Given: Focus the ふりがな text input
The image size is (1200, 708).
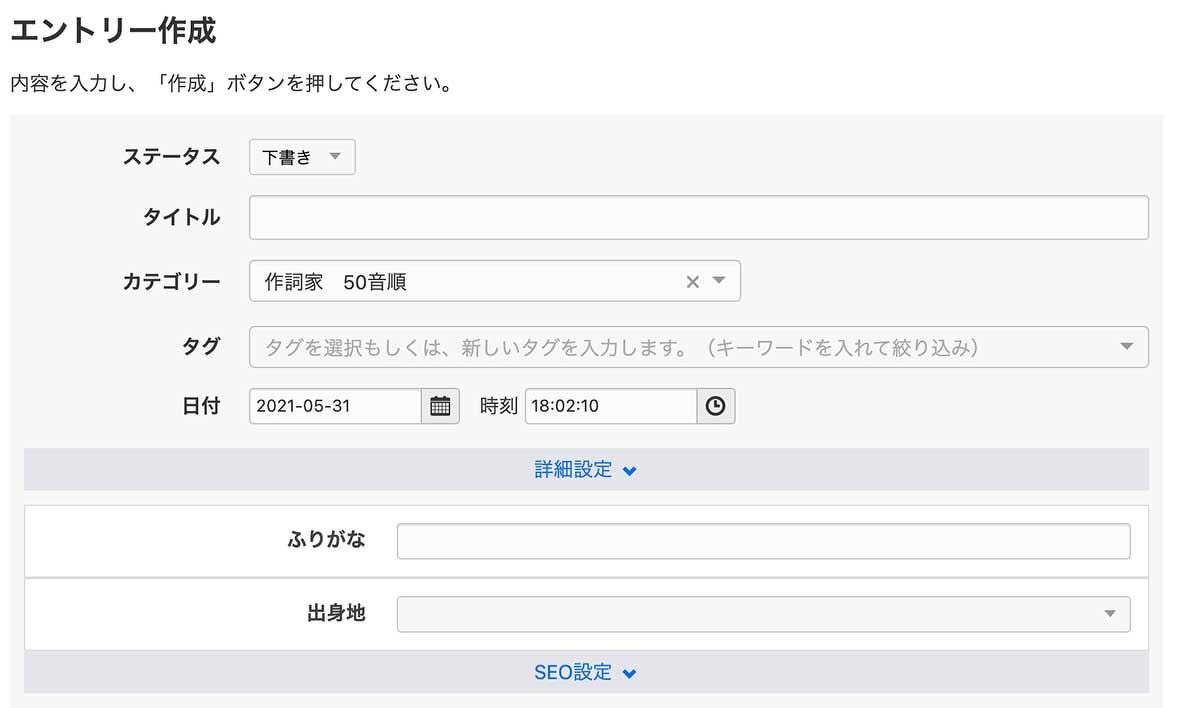Looking at the screenshot, I should pyautogui.click(x=763, y=541).
